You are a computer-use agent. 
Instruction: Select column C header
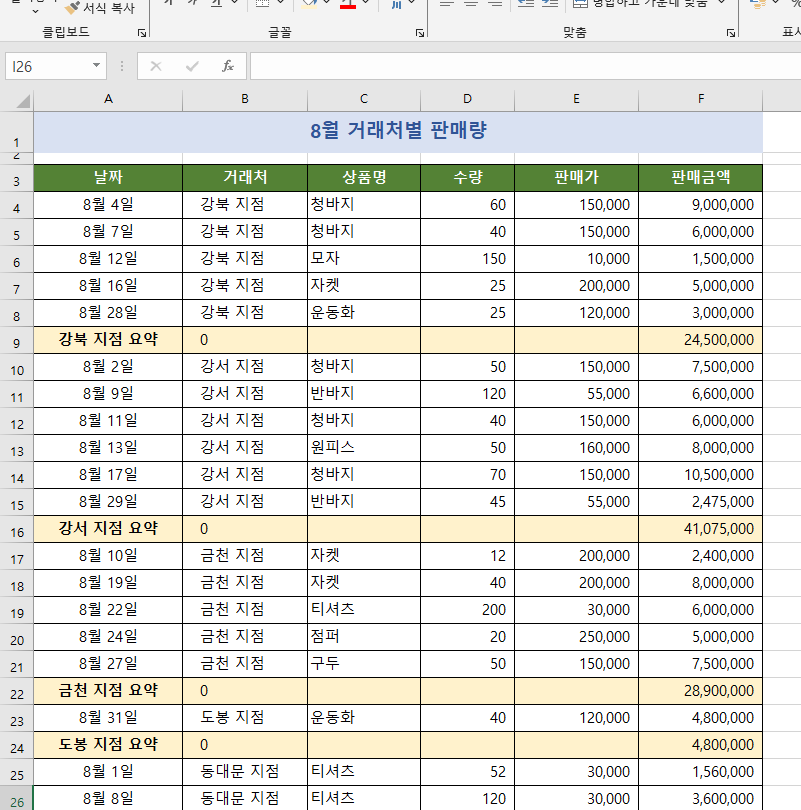point(364,99)
